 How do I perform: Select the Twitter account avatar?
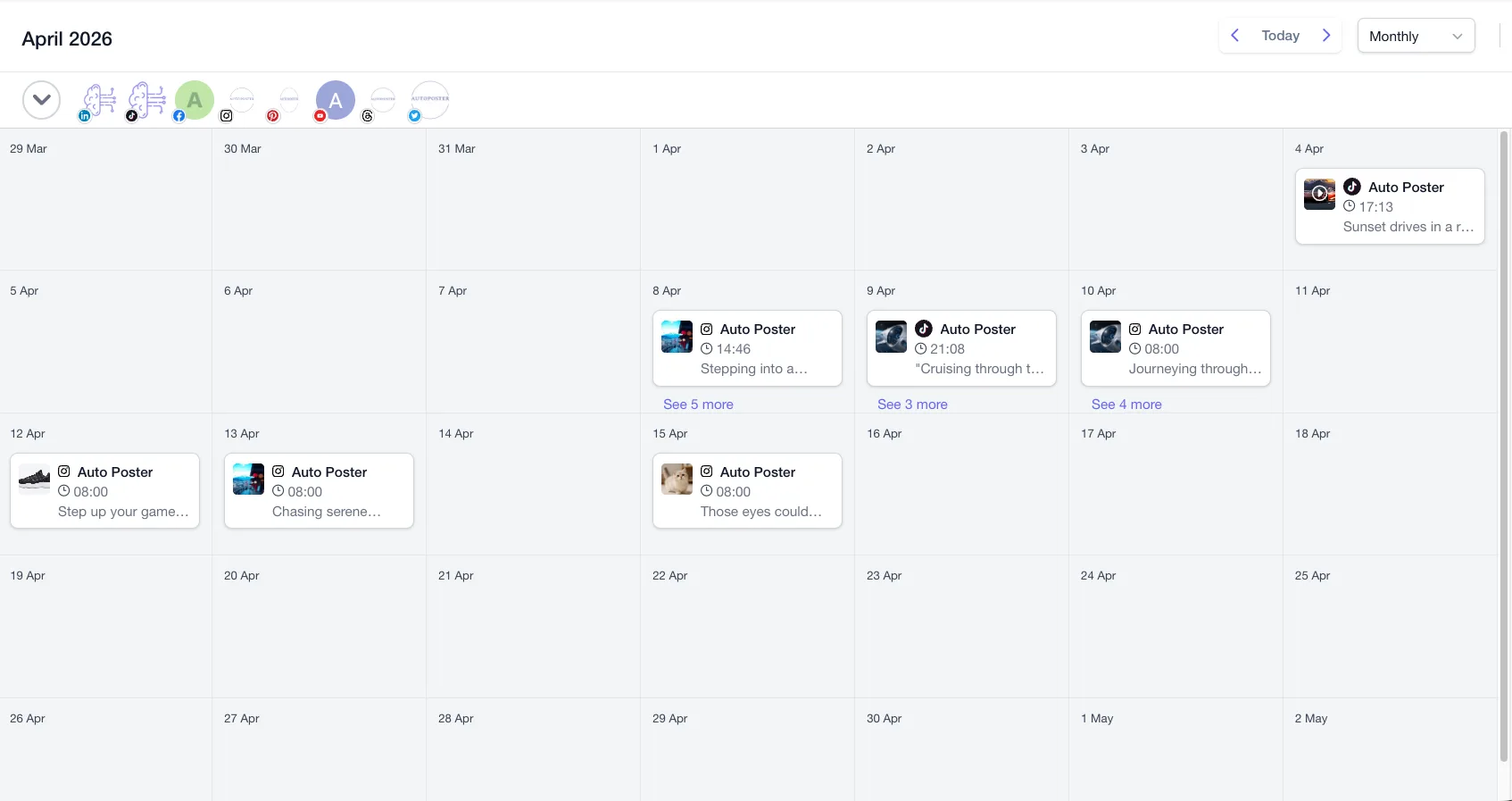pos(429,100)
